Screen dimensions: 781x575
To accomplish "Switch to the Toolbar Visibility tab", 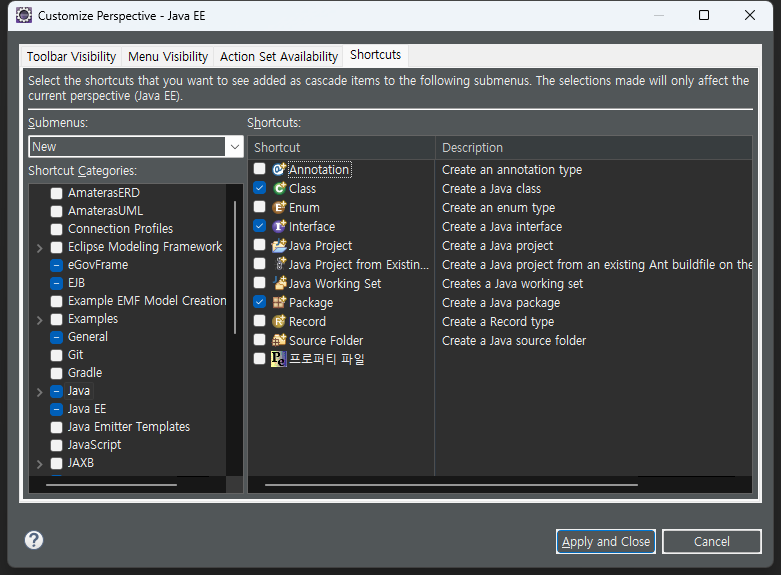I will coord(71,56).
